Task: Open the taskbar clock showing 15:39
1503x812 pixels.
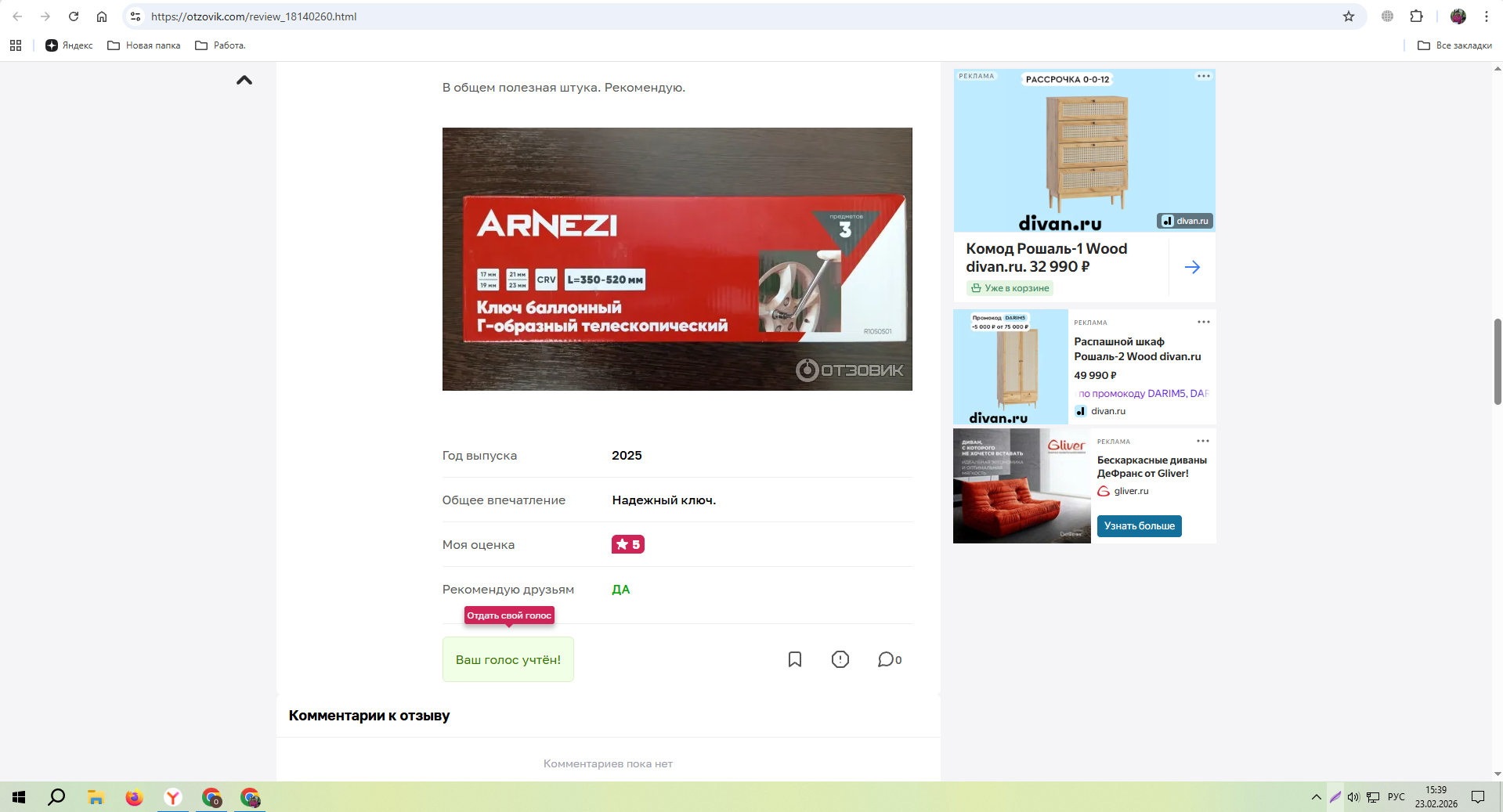Action: coord(1436,797)
